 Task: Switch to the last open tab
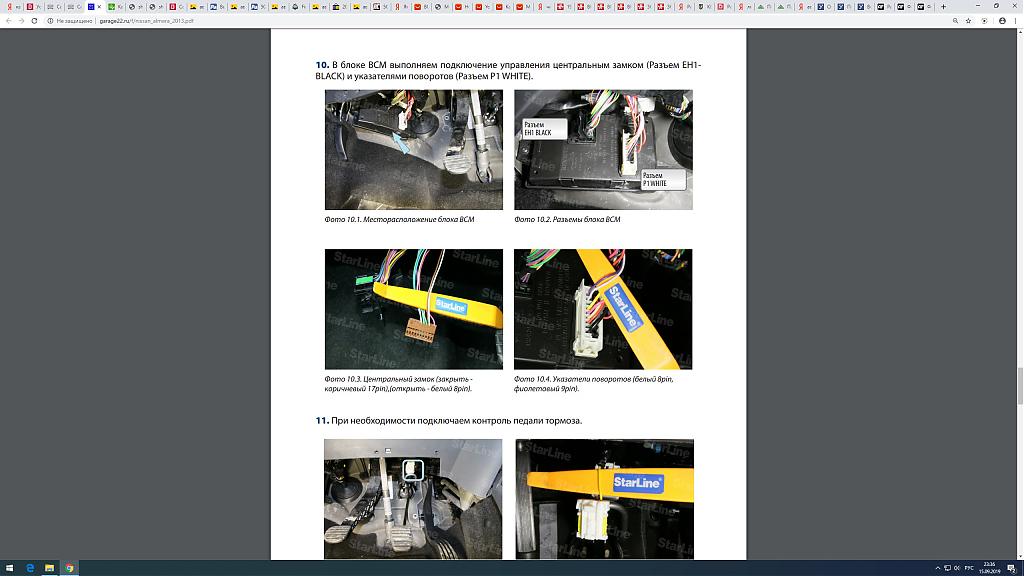[x=923, y=7]
